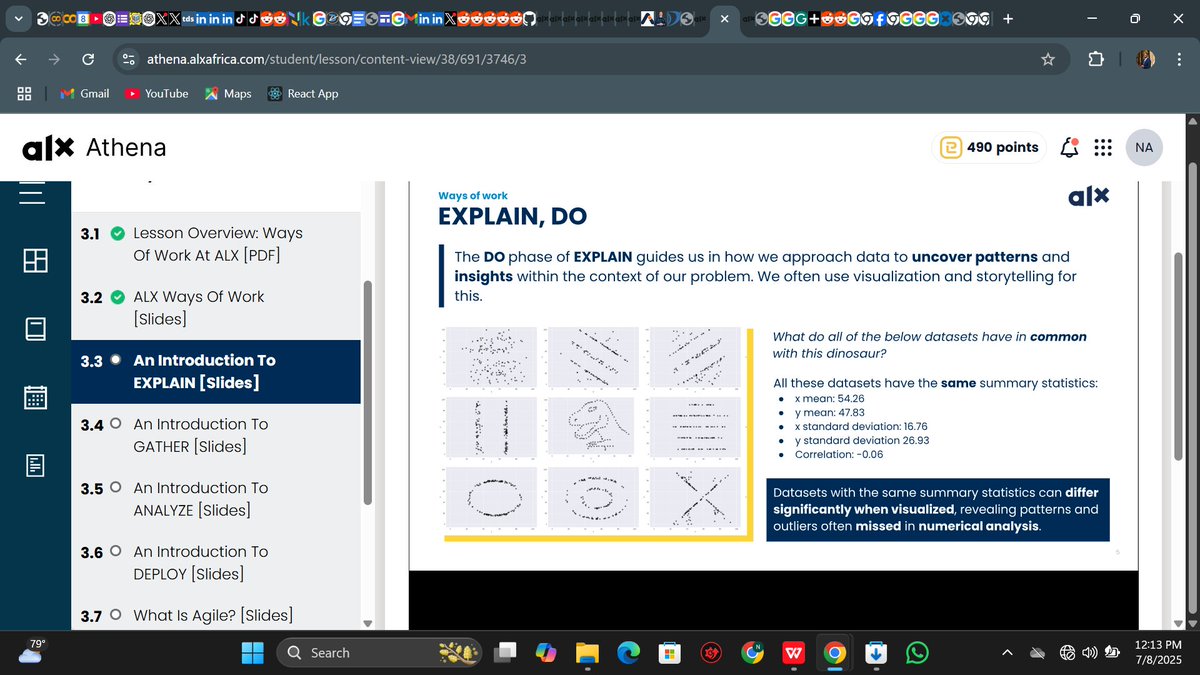Open volume control in the system tray
The height and width of the screenshot is (675, 1200).
coord(1089,652)
